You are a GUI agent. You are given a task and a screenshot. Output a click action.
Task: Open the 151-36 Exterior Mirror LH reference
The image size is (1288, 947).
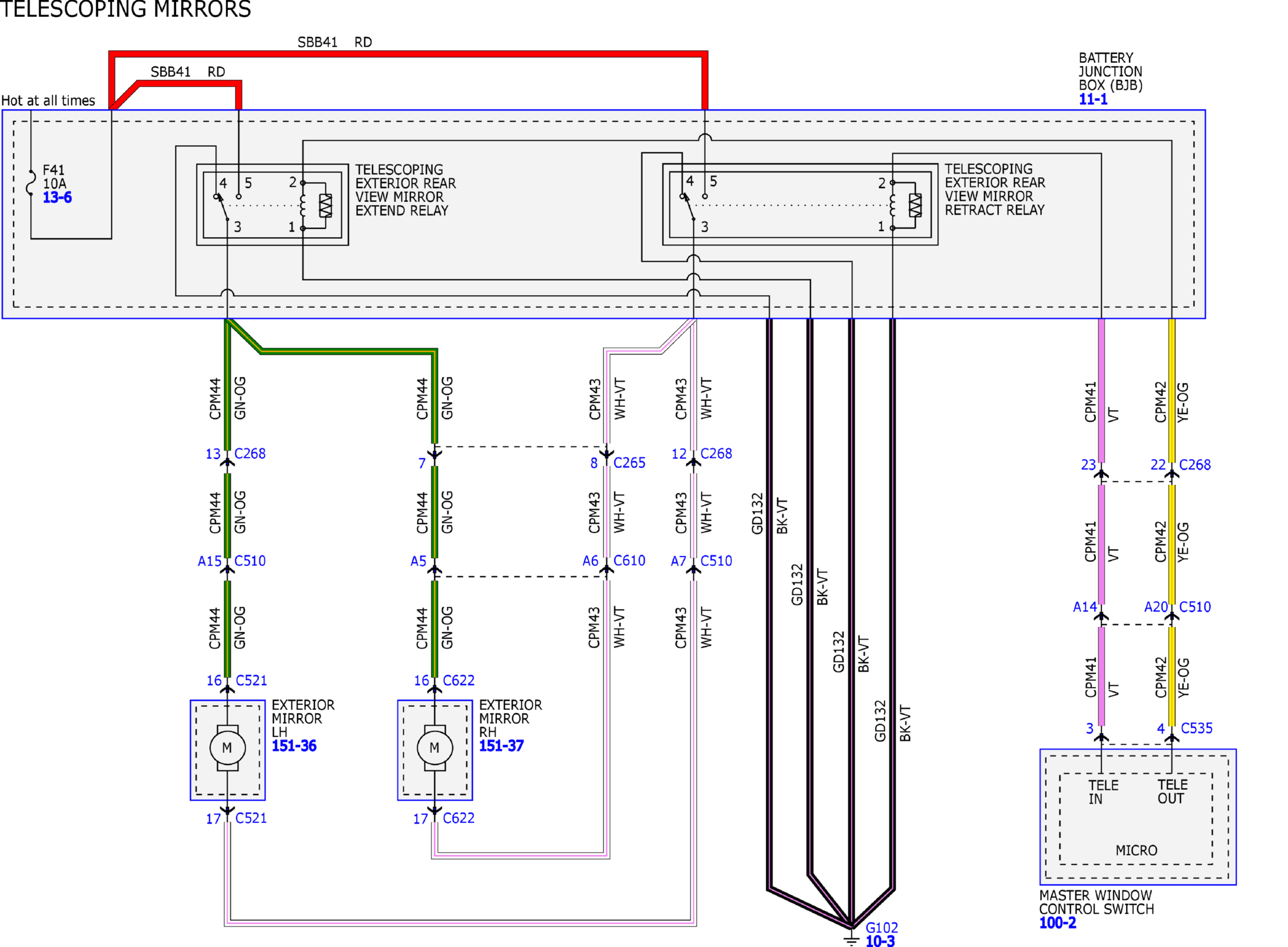coord(294,746)
